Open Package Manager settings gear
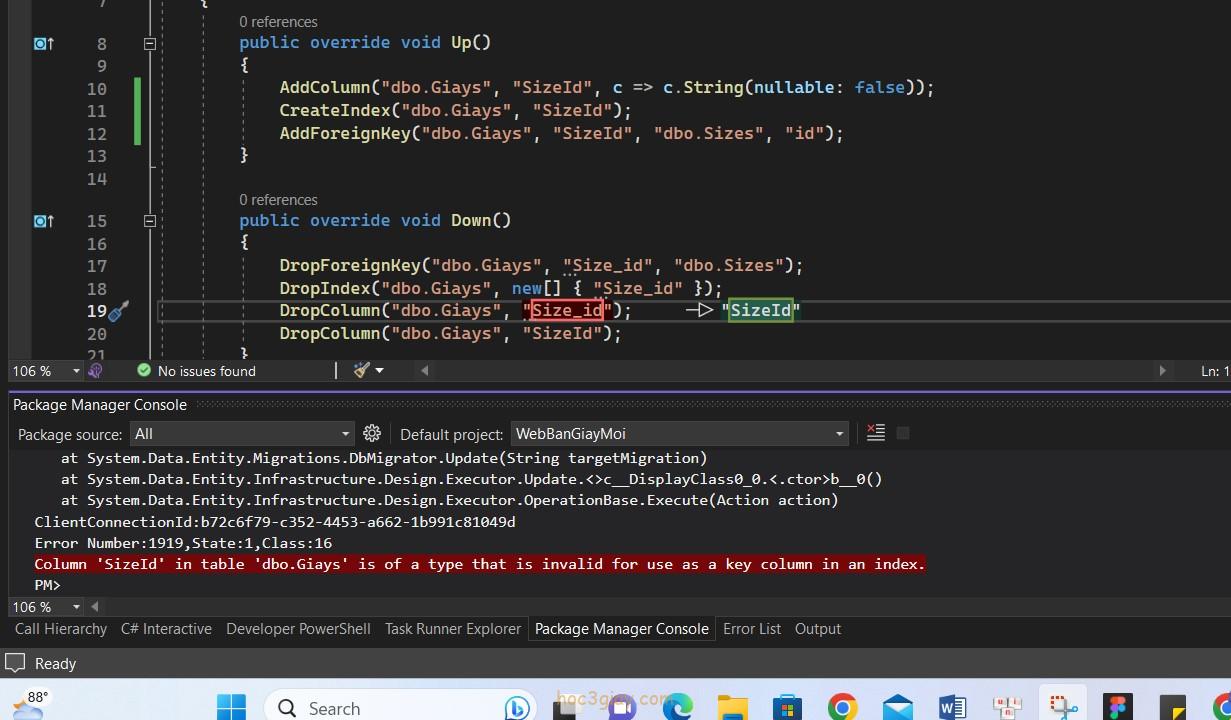 [x=372, y=433]
